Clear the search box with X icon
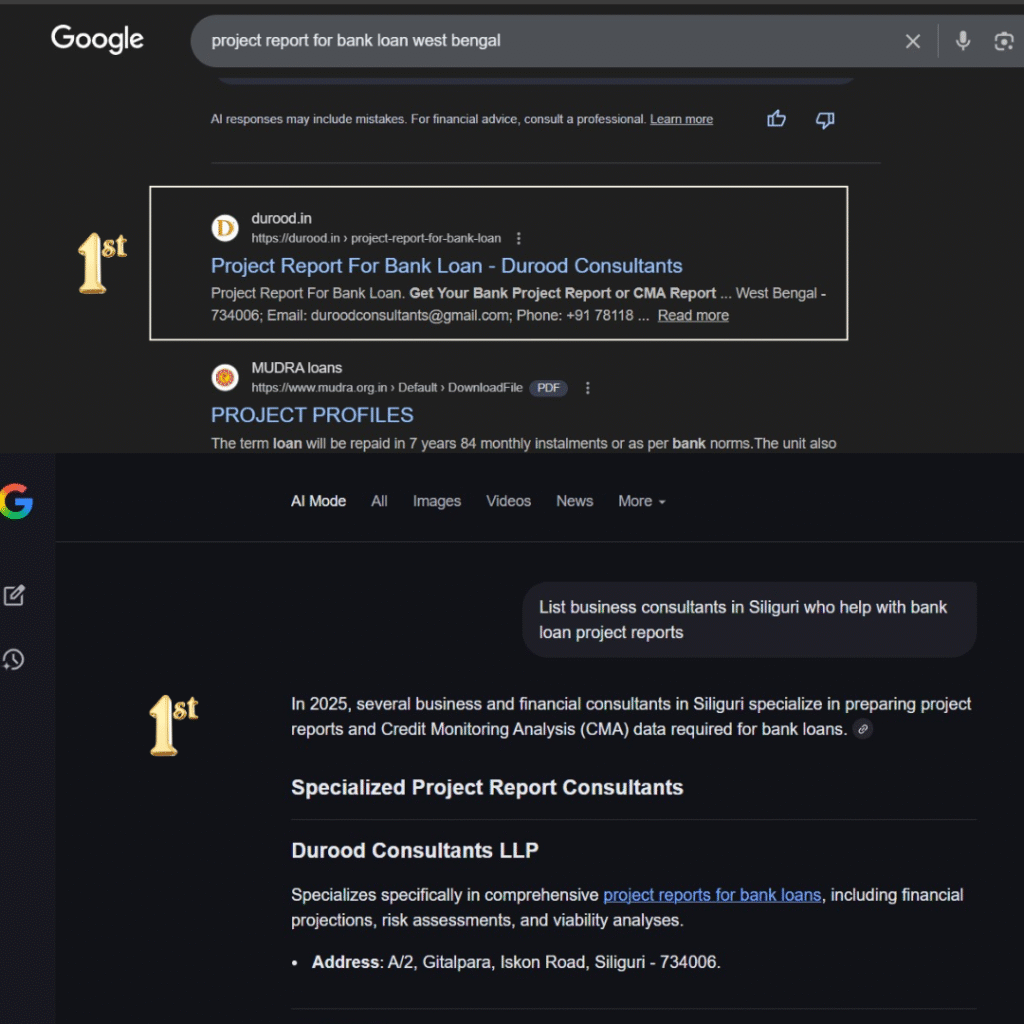This screenshot has width=1024, height=1024. 912,41
